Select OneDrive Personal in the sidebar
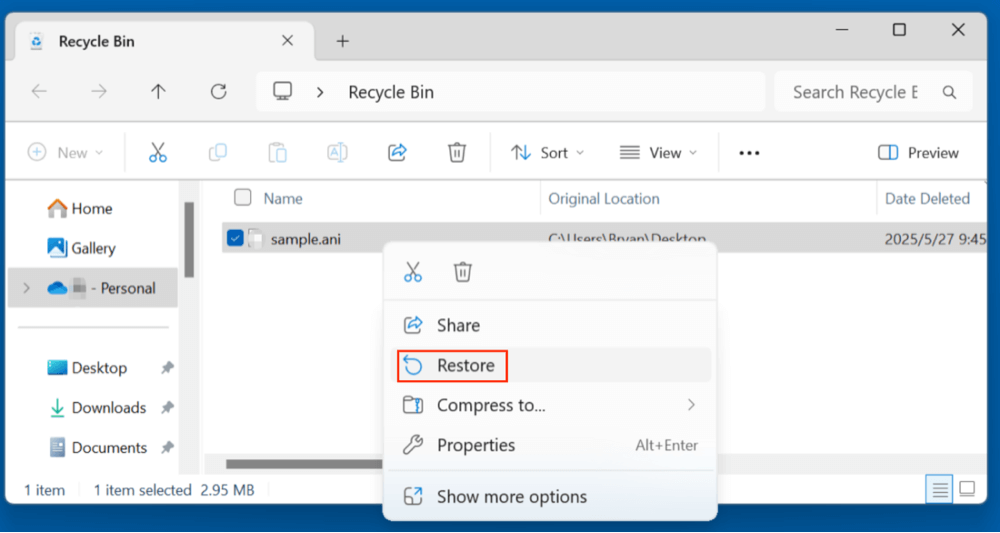 [x=93, y=288]
